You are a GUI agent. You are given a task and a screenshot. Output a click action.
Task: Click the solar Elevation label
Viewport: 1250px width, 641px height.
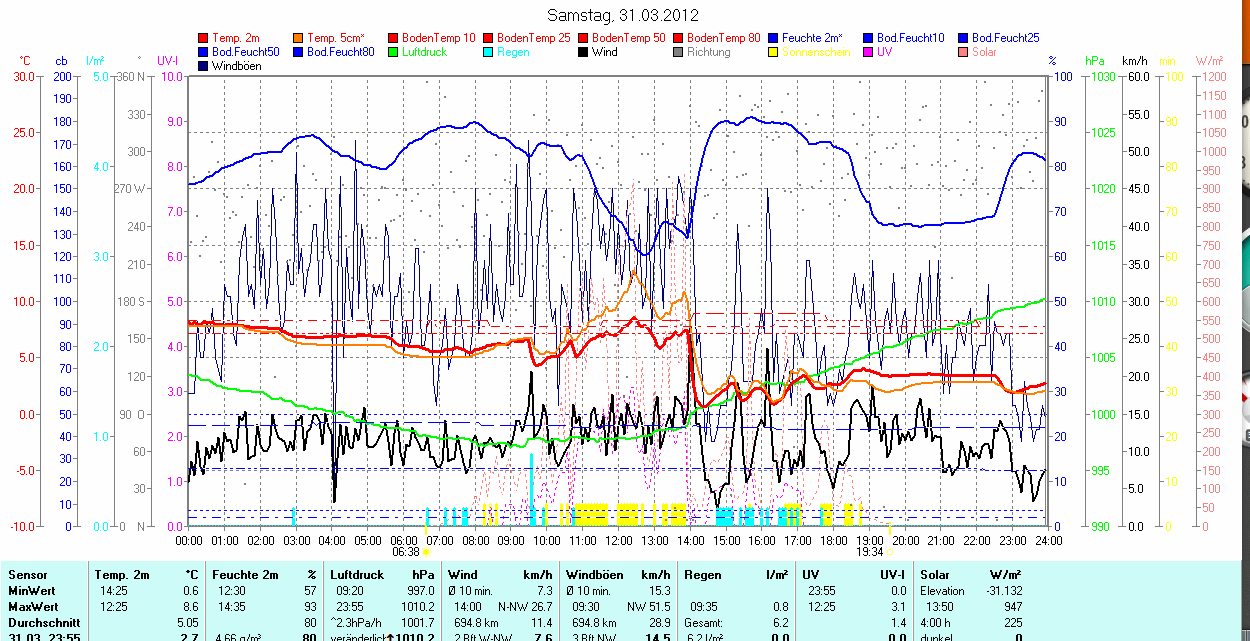click(x=943, y=591)
